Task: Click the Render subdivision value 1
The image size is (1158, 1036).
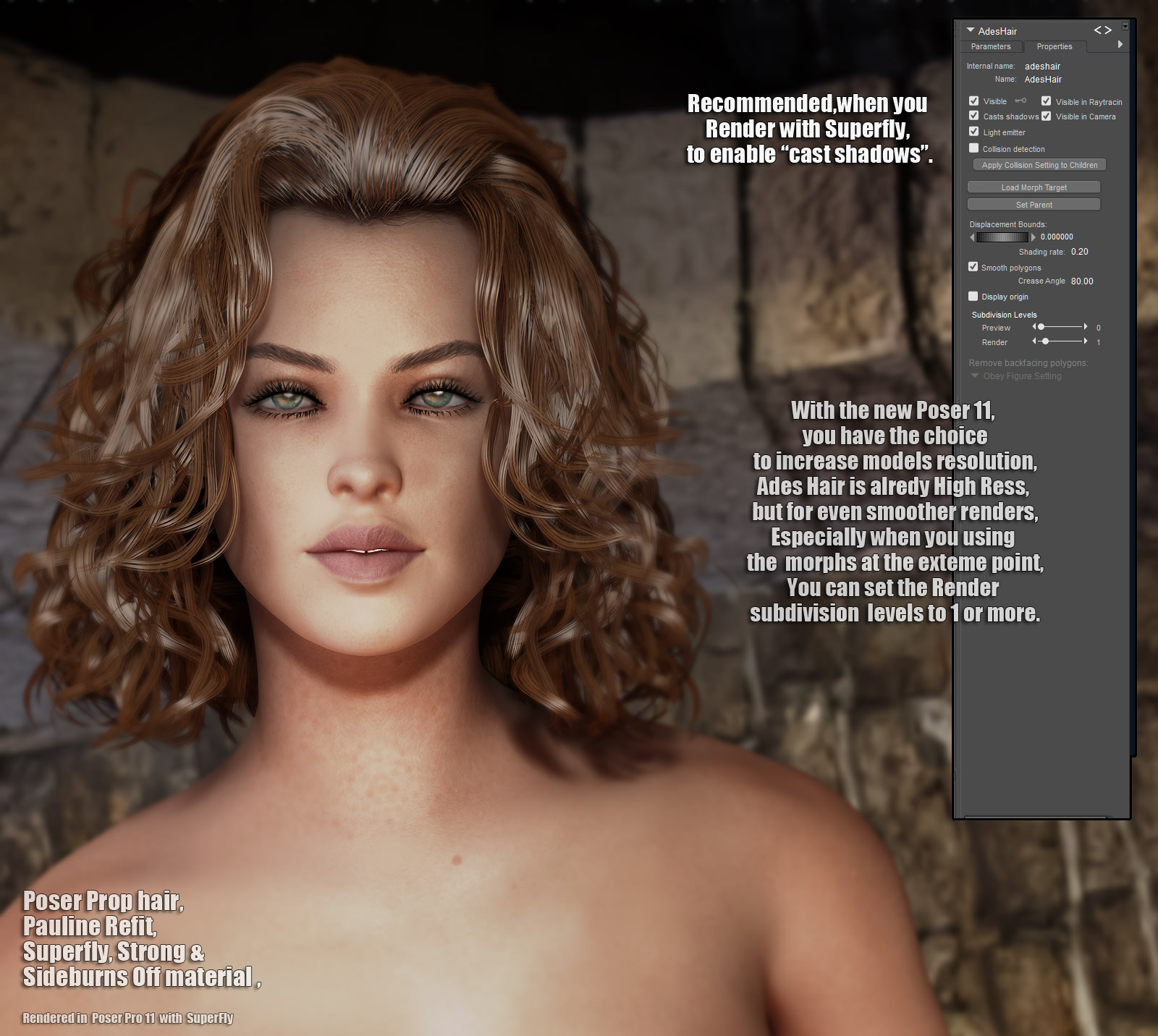Action: coord(1099,343)
